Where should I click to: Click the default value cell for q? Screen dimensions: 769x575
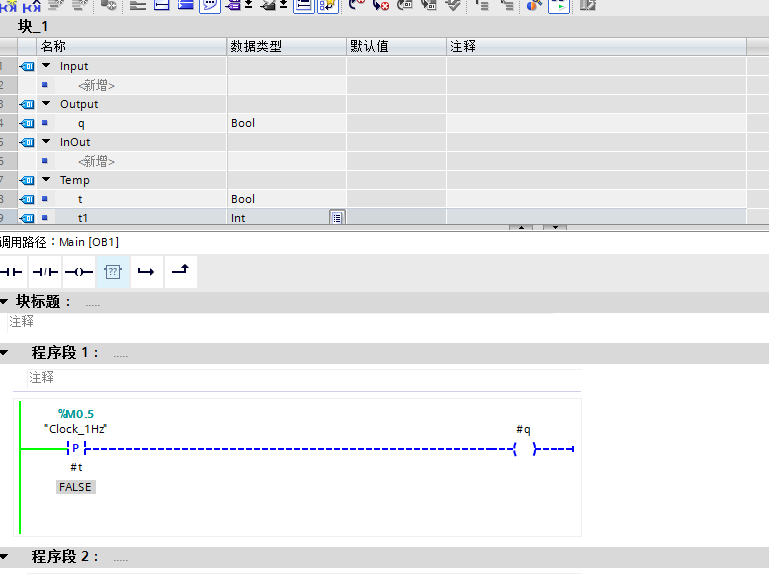point(397,123)
